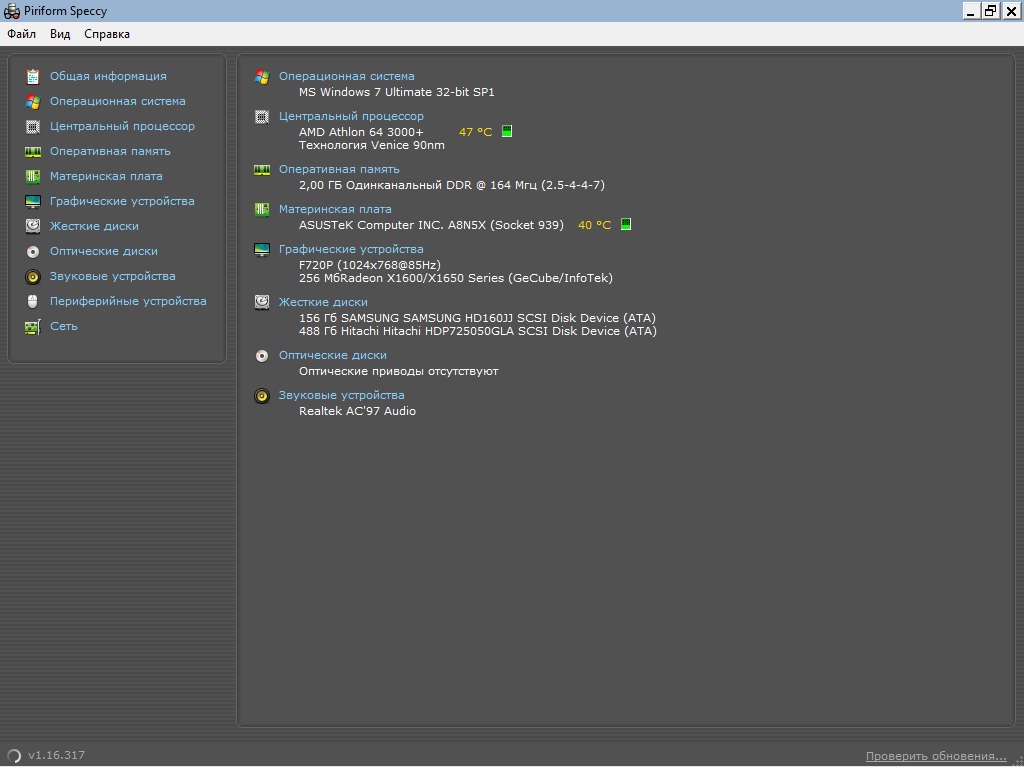This screenshot has height=768, width=1024.
Task: Open Сеть sidebar section
Action: tap(64, 326)
